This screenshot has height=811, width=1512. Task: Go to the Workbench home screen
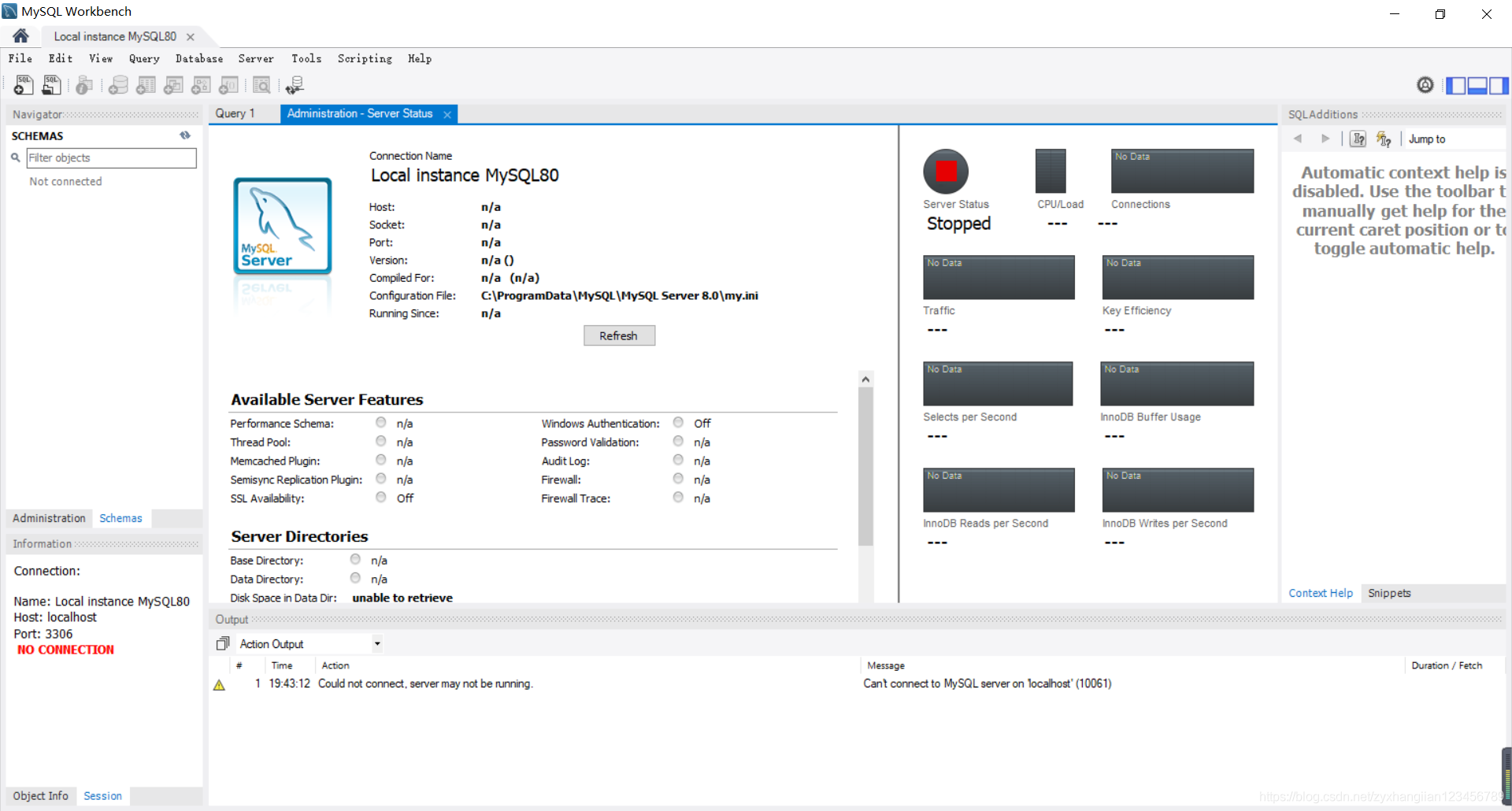pyautogui.click(x=20, y=36)
